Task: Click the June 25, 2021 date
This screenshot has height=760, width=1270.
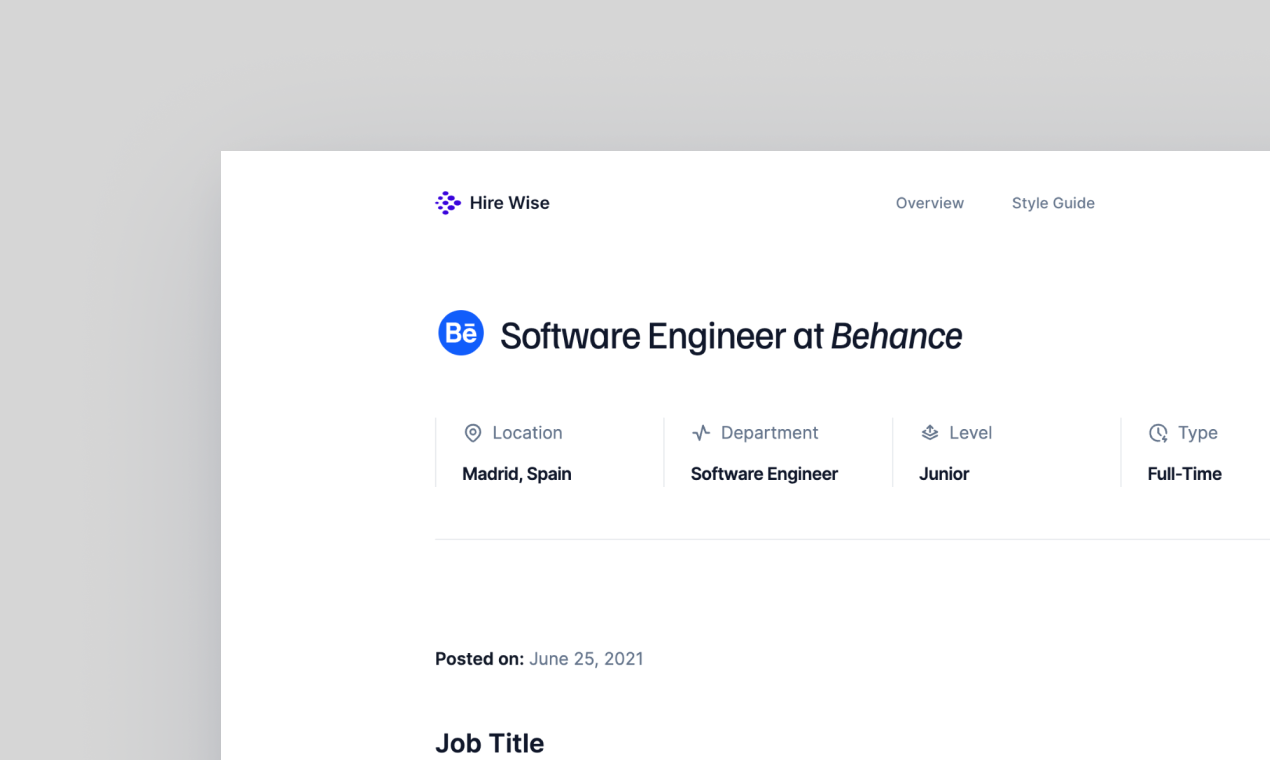Action: (x=586, y=659)
